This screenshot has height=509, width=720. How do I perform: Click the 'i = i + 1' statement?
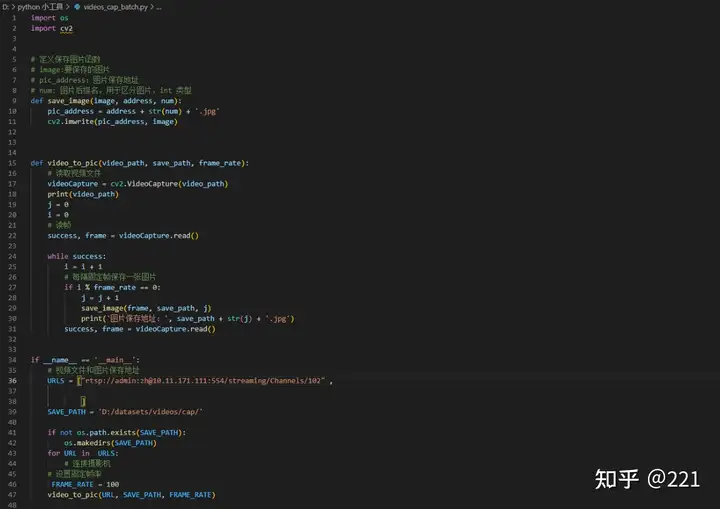(83, 267)
